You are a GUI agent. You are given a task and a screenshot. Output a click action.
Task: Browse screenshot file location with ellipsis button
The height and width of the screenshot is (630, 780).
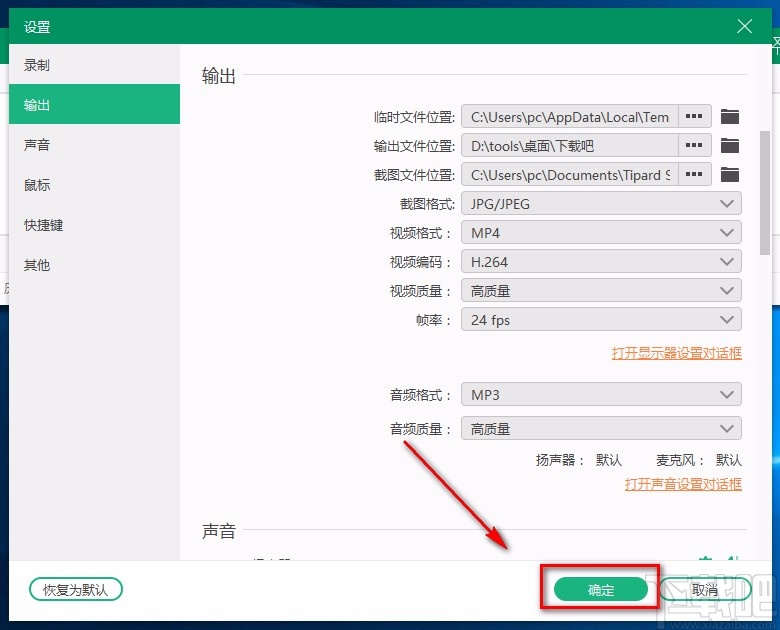tap(694, 174)
